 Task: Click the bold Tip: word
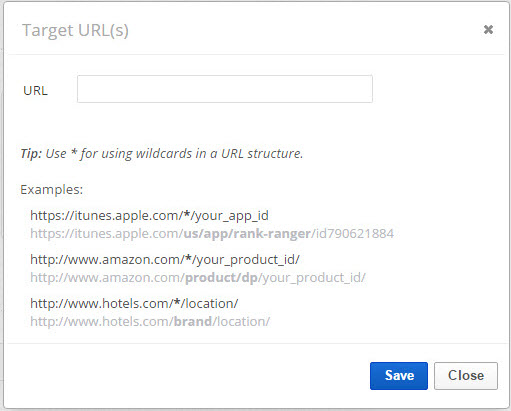coord(31,154)
